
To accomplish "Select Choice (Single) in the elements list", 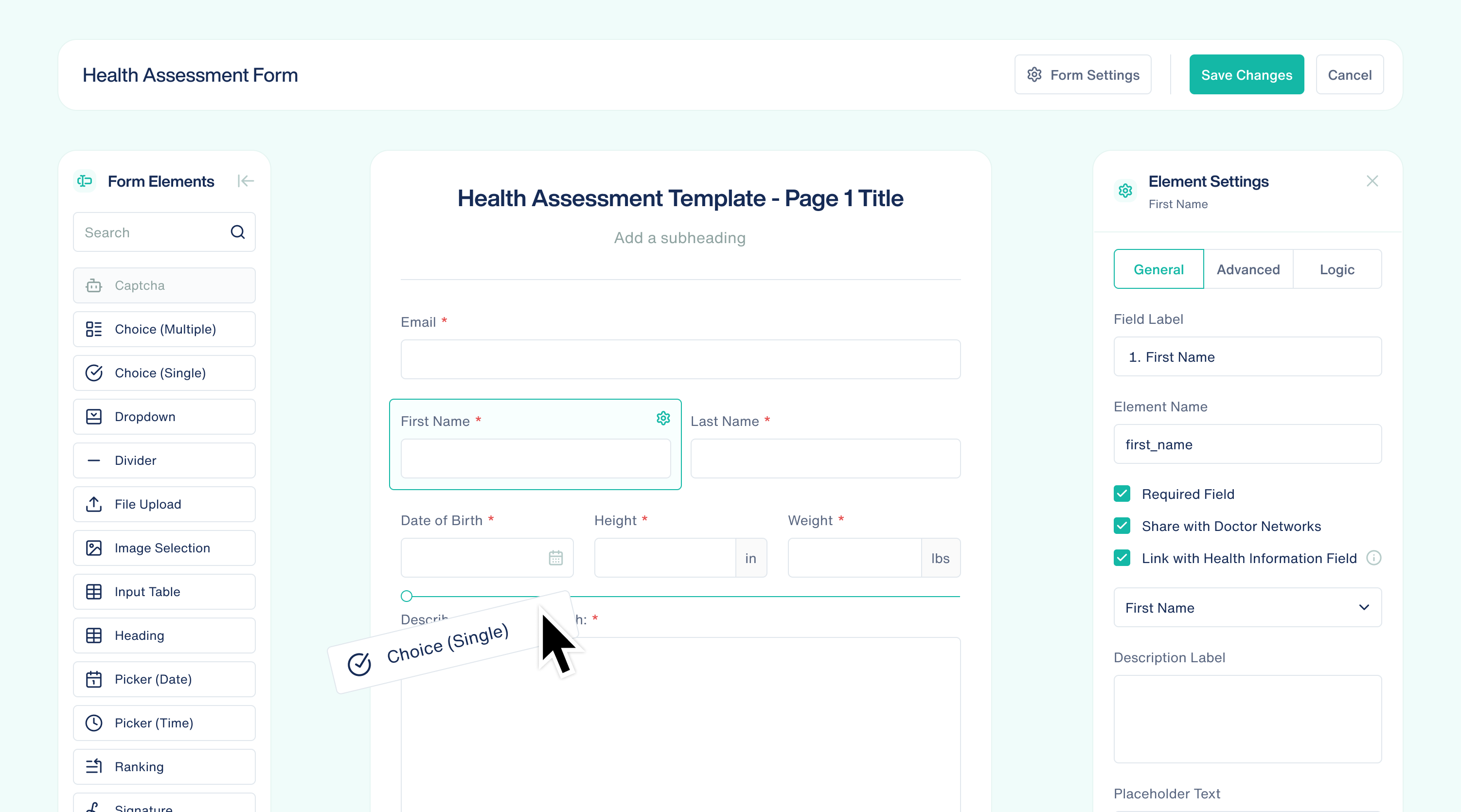I will point(164,372).
